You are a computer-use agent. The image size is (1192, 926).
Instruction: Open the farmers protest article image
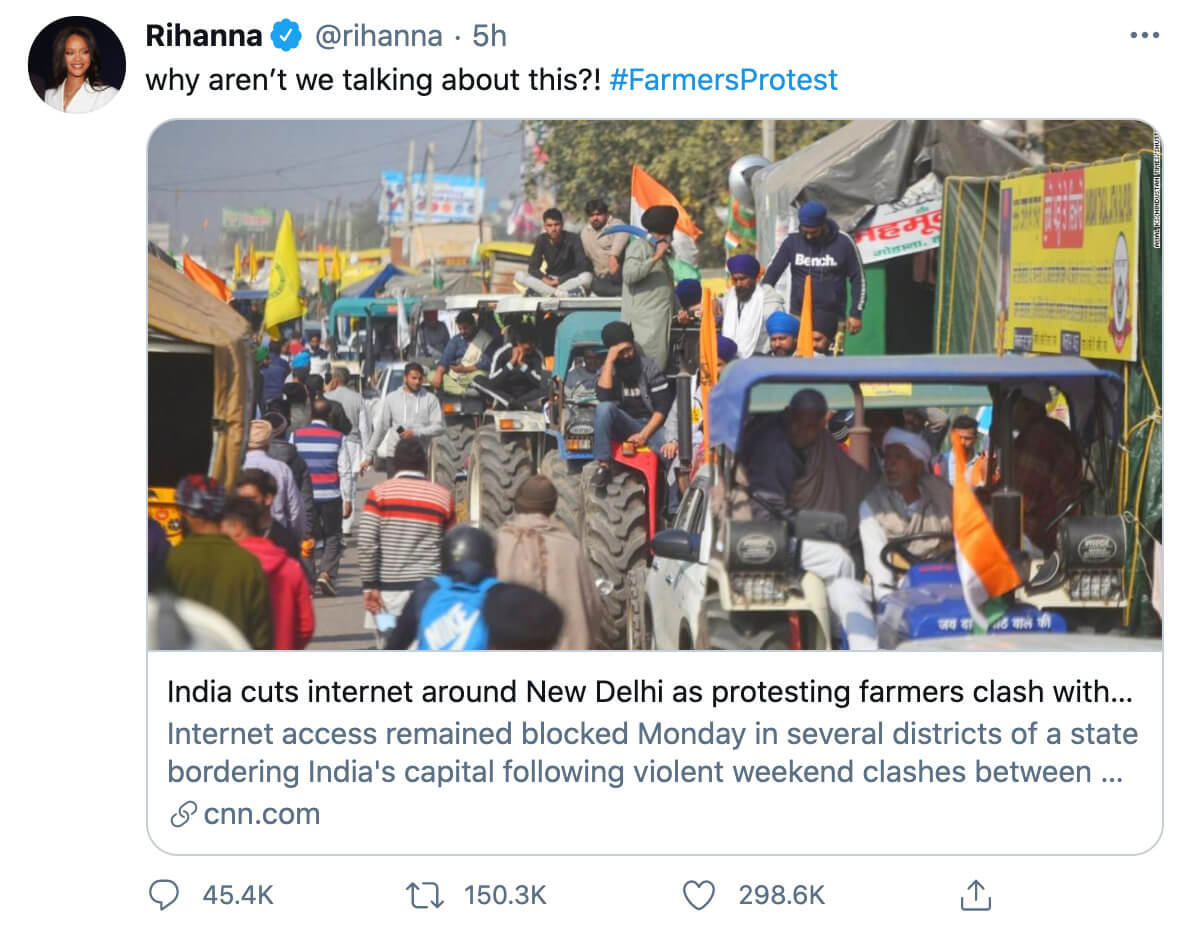pyautogui.click(x=654, y=385)
